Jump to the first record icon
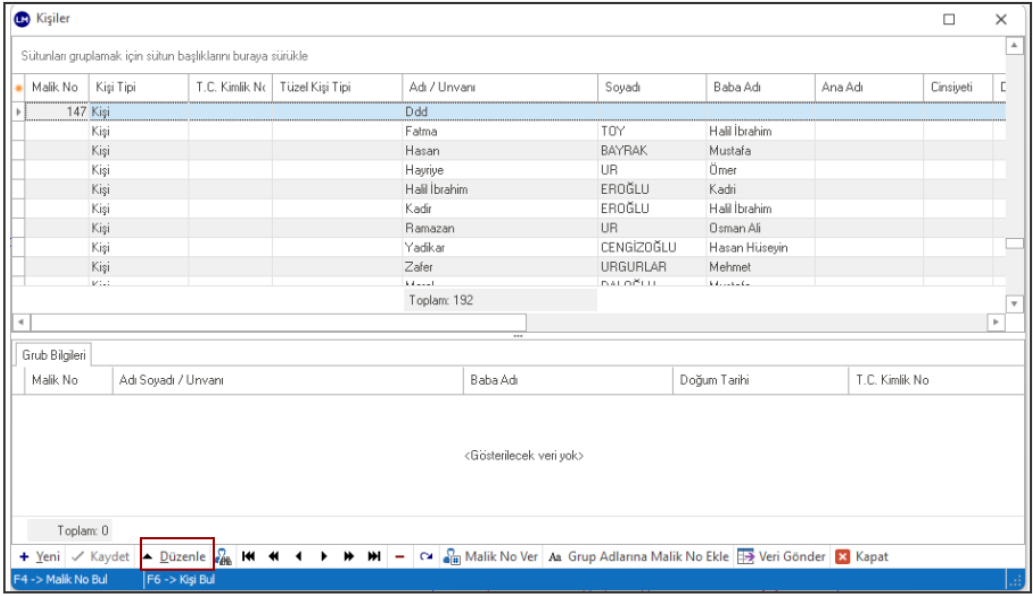 click(249, 557)
